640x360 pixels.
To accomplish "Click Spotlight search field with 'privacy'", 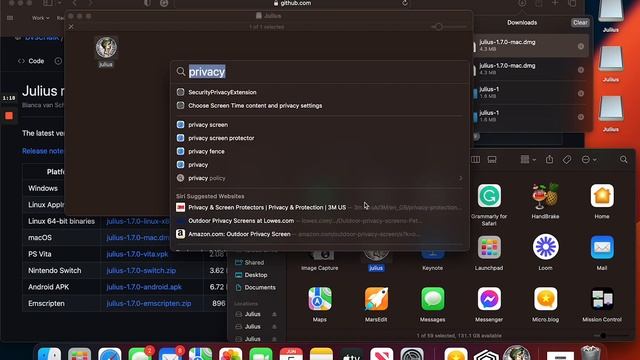I will pos(320,72).
